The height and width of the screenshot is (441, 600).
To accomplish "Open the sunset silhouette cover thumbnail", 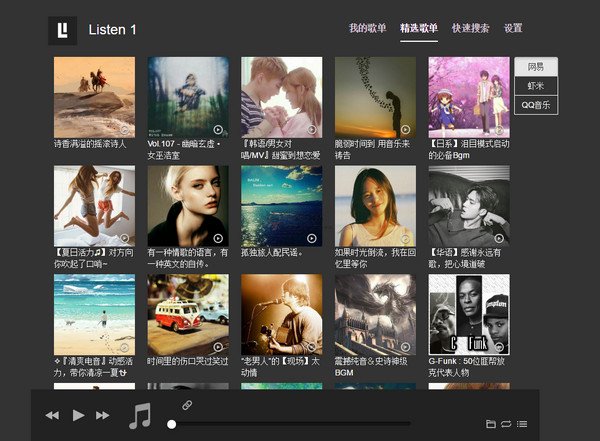I will click(x=375, y=97).
